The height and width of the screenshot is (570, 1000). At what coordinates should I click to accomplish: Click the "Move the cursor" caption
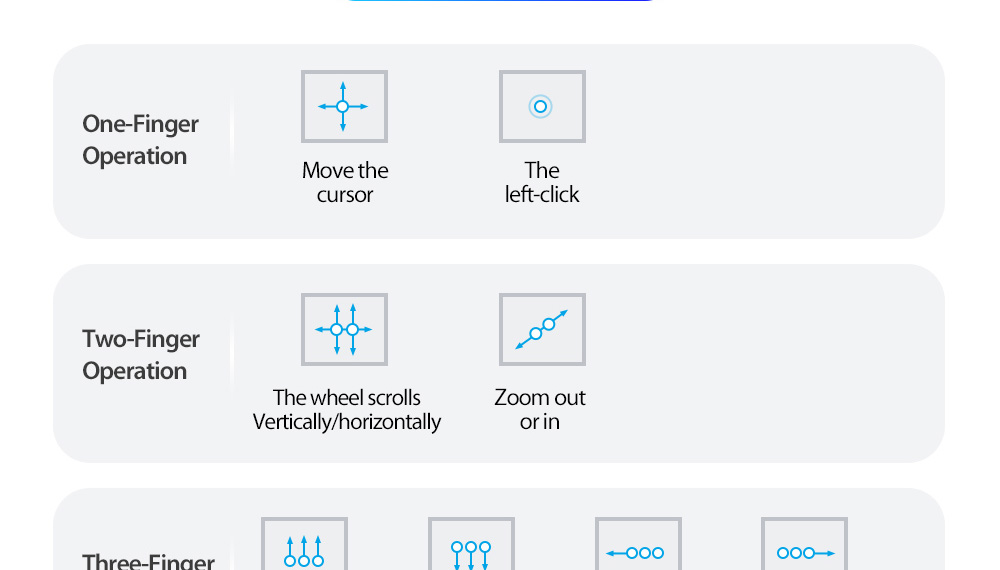[x=345, y=183]
